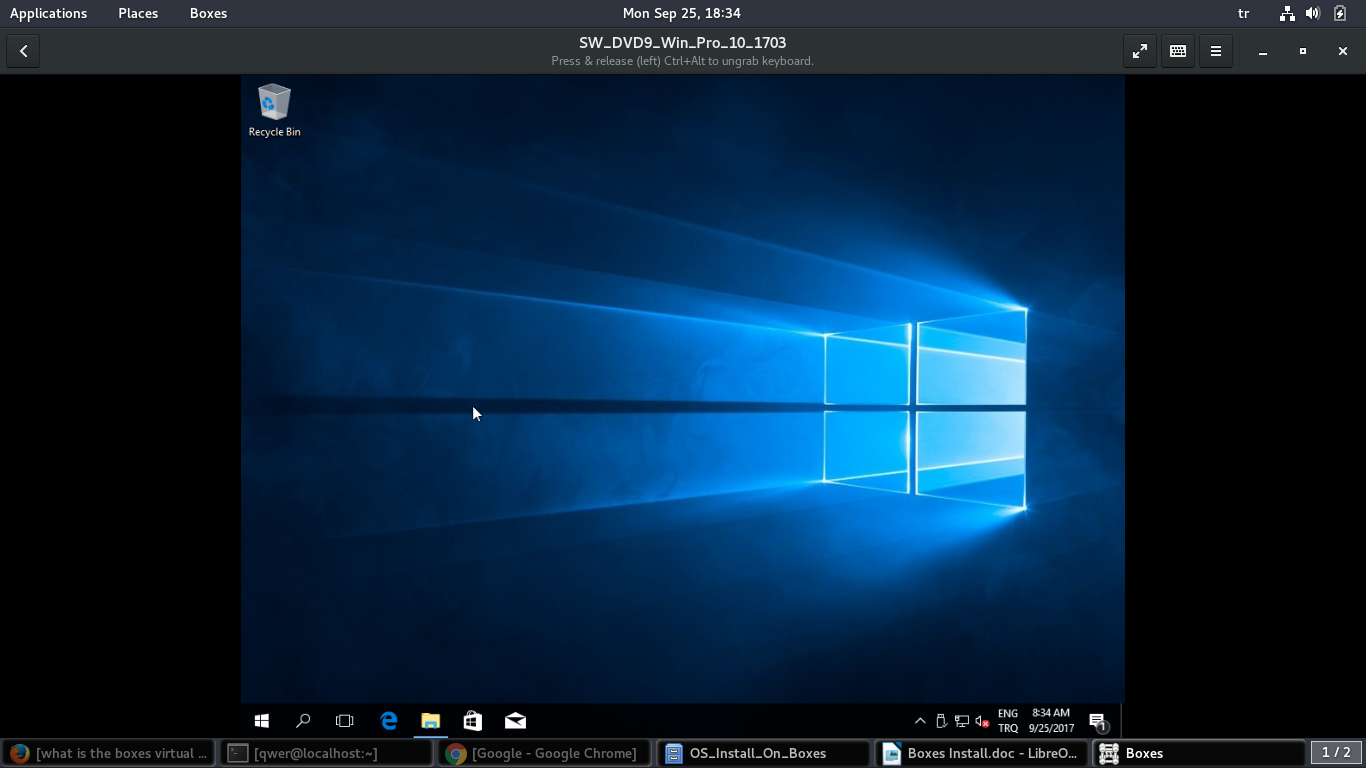Image resolution: width=1366 pixels, height=768 pixels.
Task: Click the Windows taskbar search icon
Action: [303, 721]
